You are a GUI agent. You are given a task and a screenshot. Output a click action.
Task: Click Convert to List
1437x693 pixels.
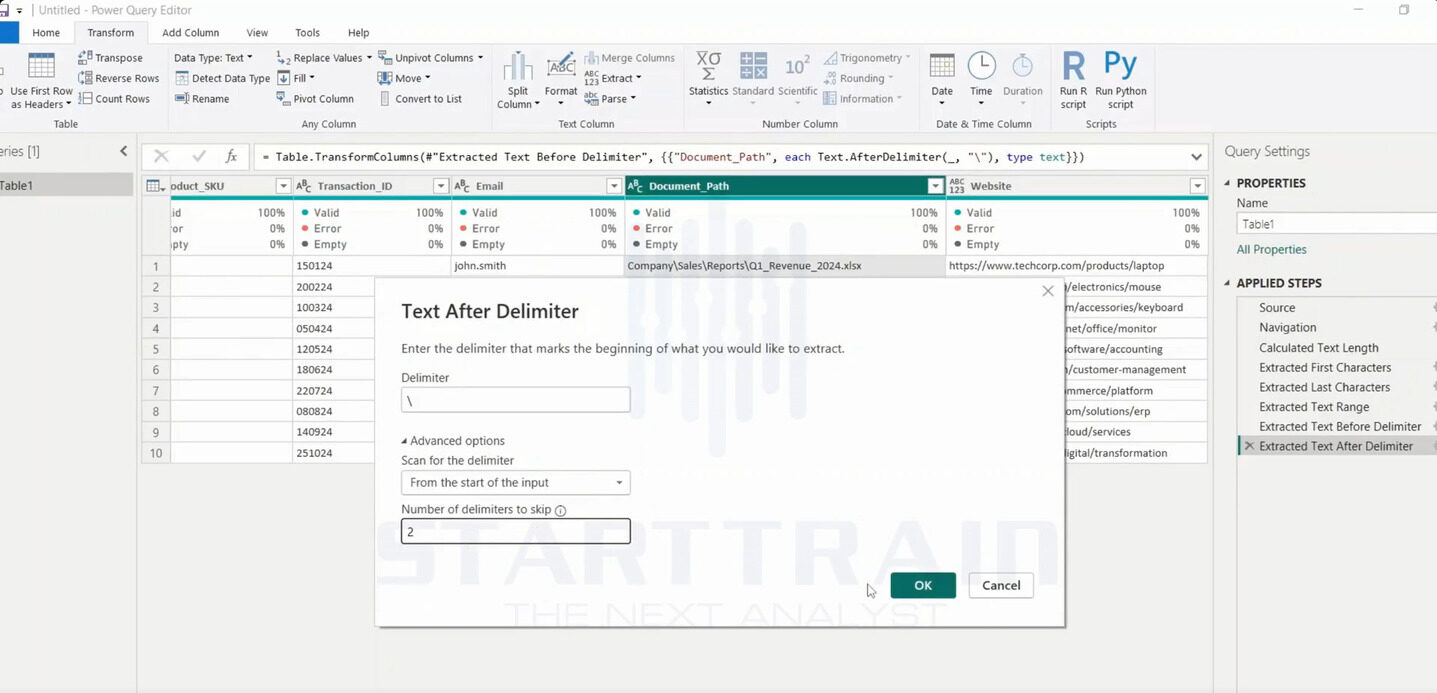[420, 99]
